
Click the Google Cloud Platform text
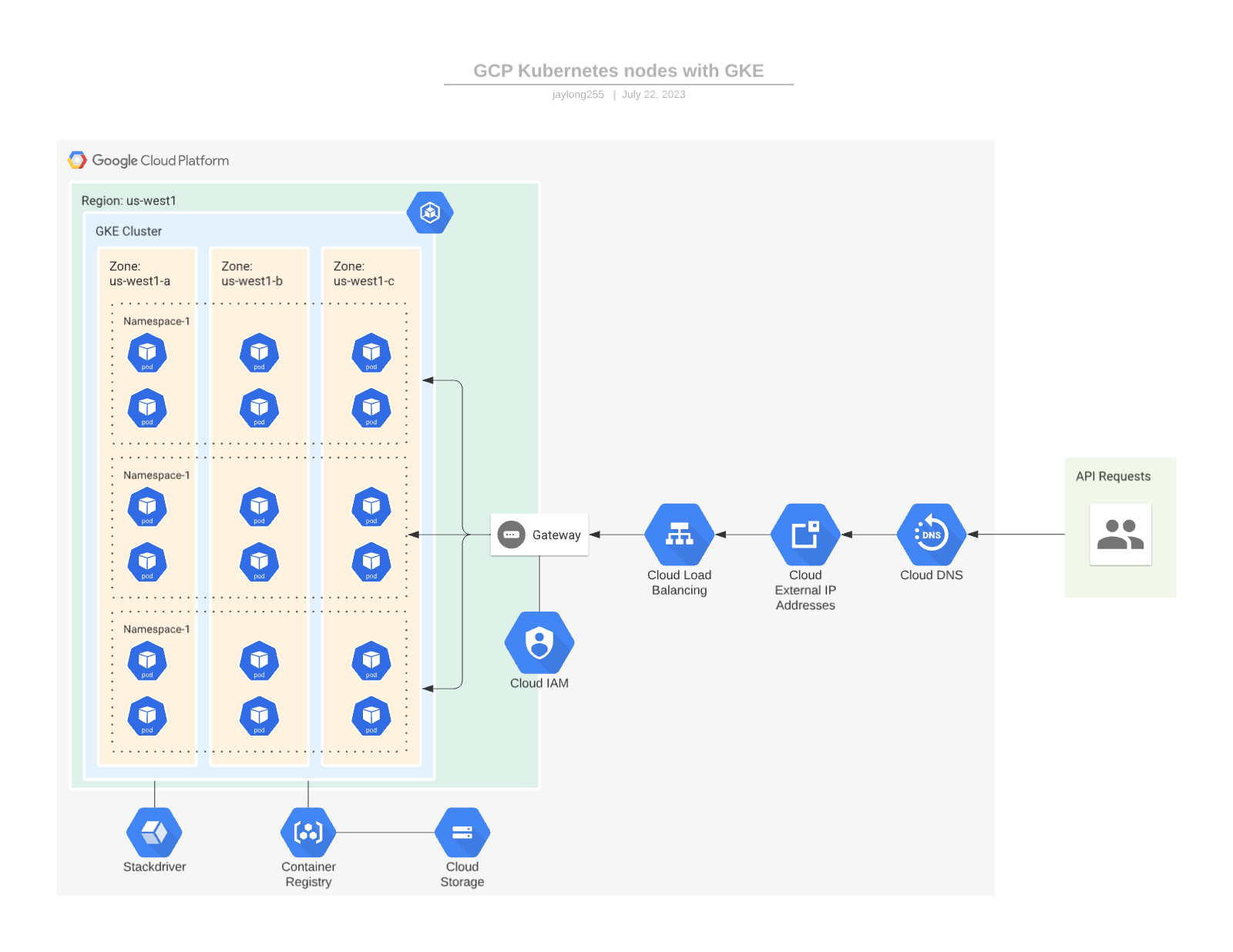160,161
